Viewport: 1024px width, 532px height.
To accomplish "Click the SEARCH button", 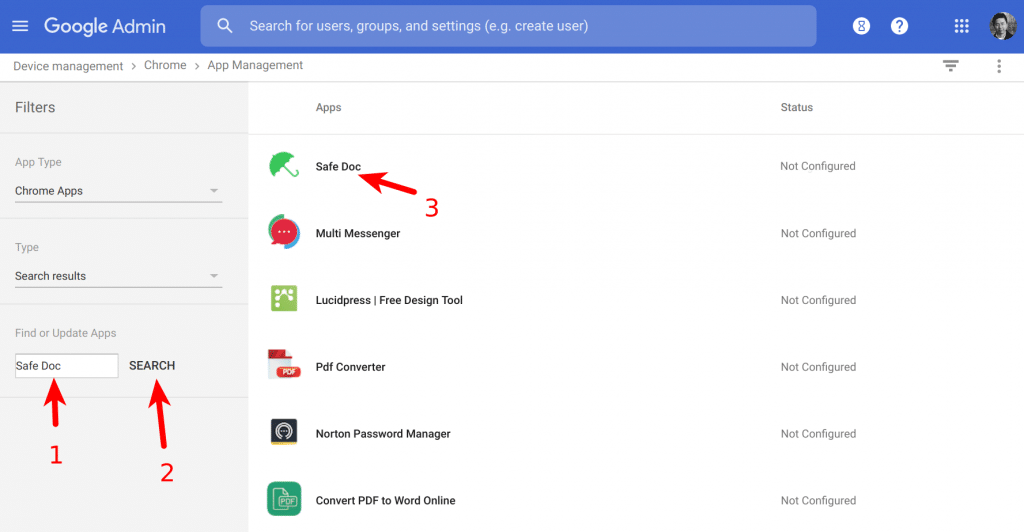I will click(x=152, y=366).
